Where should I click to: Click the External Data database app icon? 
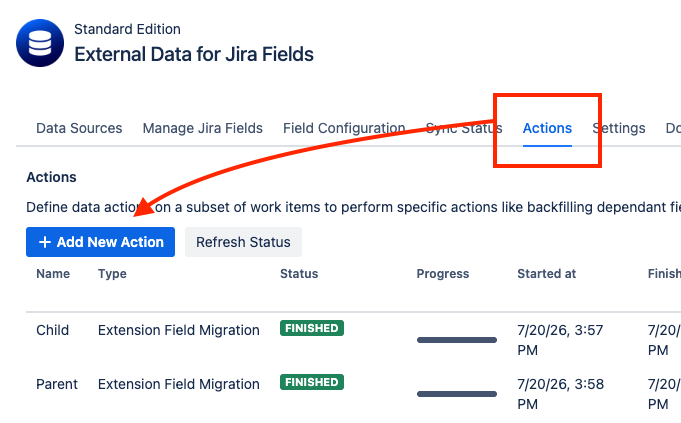(40, 43)
